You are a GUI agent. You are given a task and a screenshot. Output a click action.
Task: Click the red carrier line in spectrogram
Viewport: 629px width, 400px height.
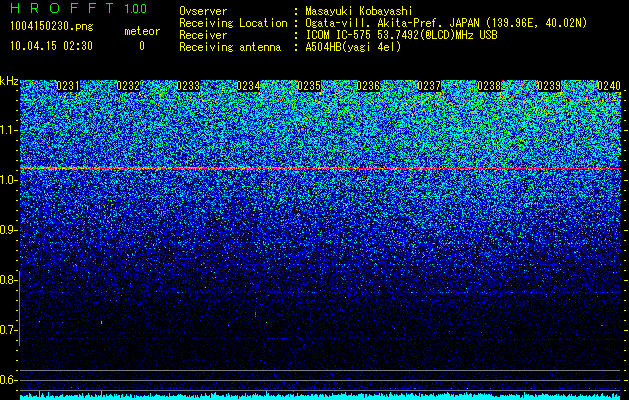(x=321, y=169)
